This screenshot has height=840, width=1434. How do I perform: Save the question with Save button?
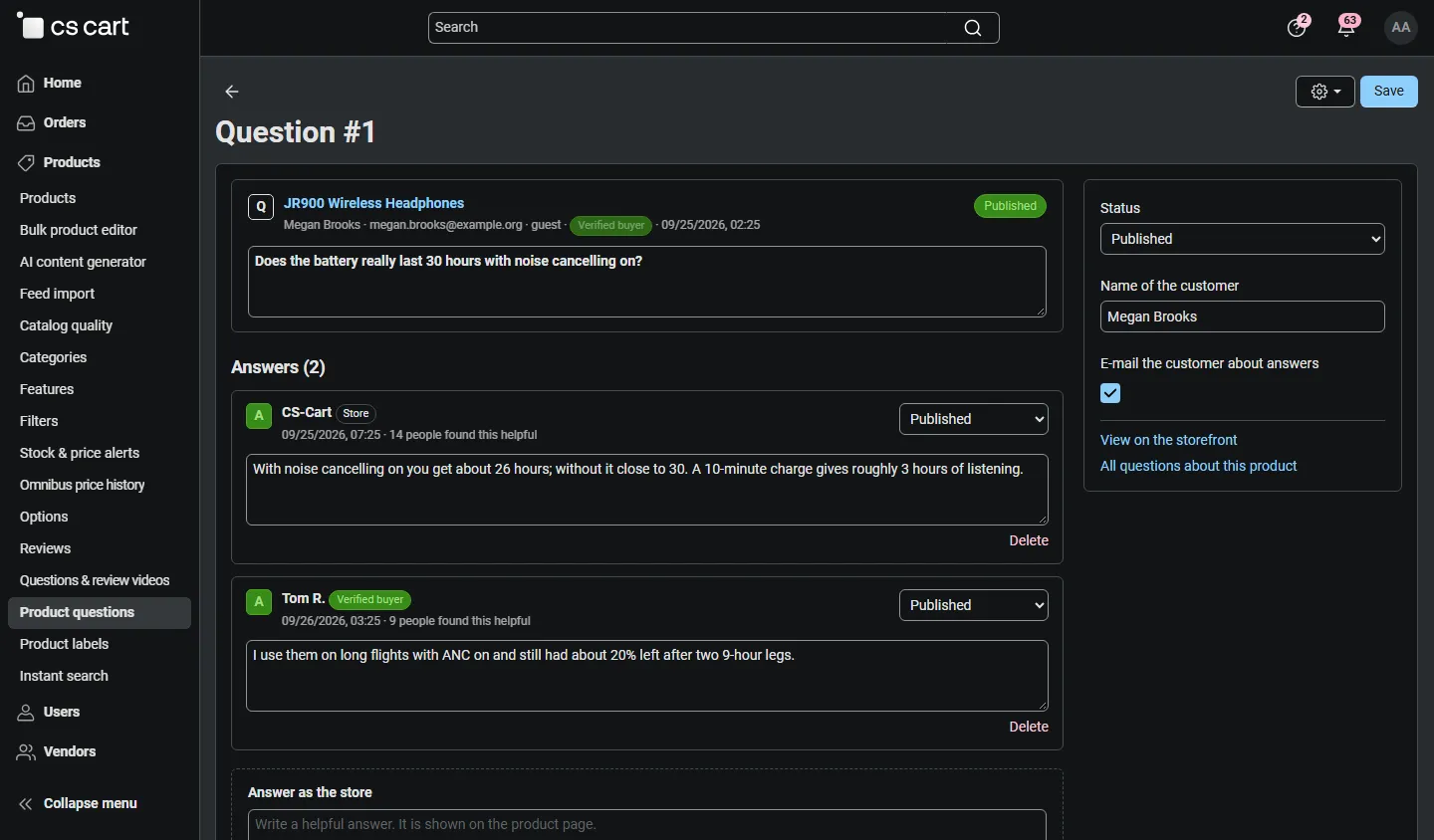point(1389,92)
